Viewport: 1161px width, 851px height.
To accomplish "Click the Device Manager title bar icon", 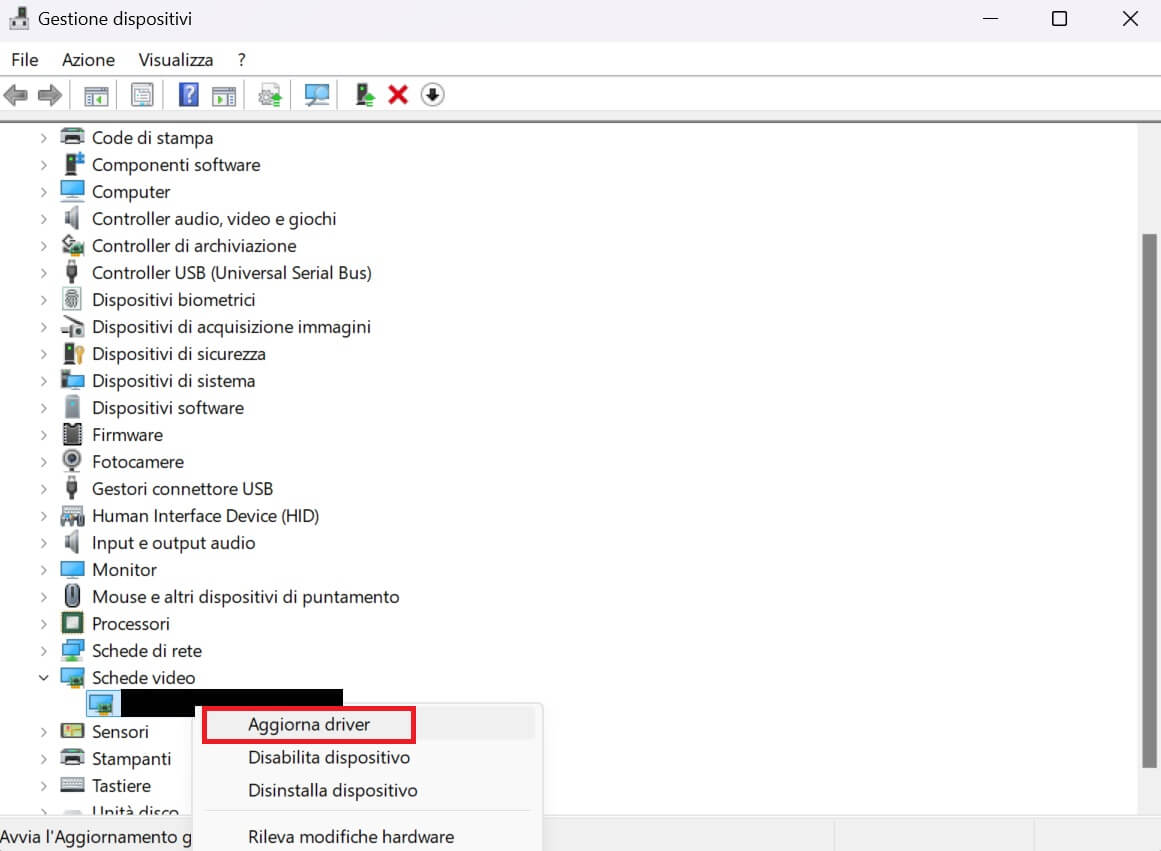I will point(19,19).
